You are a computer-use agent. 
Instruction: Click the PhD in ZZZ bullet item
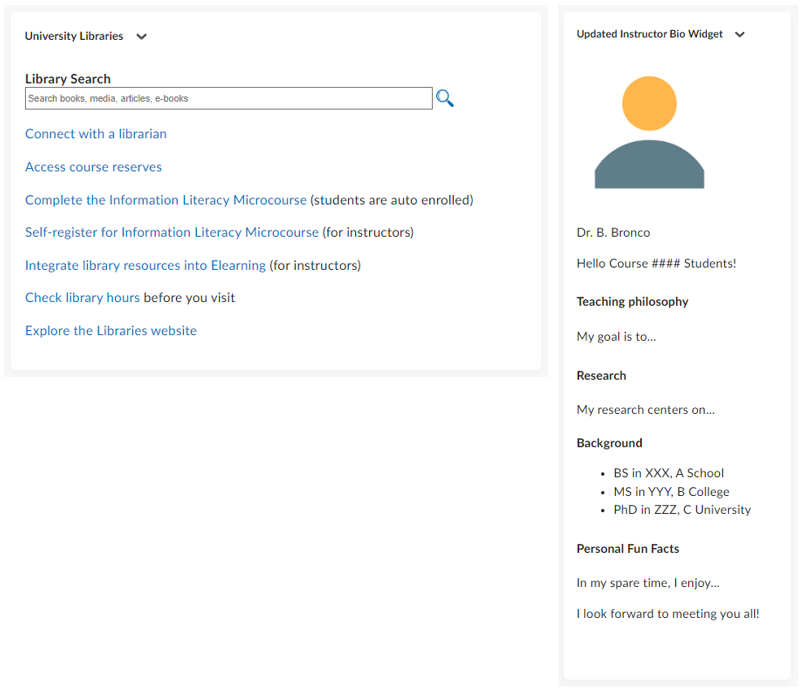[682, 510]
